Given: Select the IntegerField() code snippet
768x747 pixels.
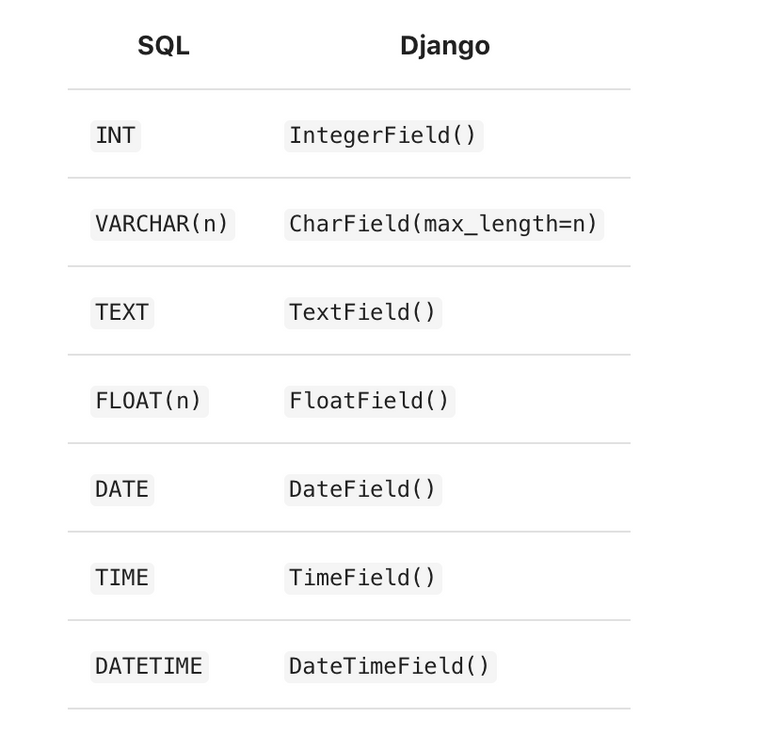Looking at the screenshot, I should click(x=384, y=136).
